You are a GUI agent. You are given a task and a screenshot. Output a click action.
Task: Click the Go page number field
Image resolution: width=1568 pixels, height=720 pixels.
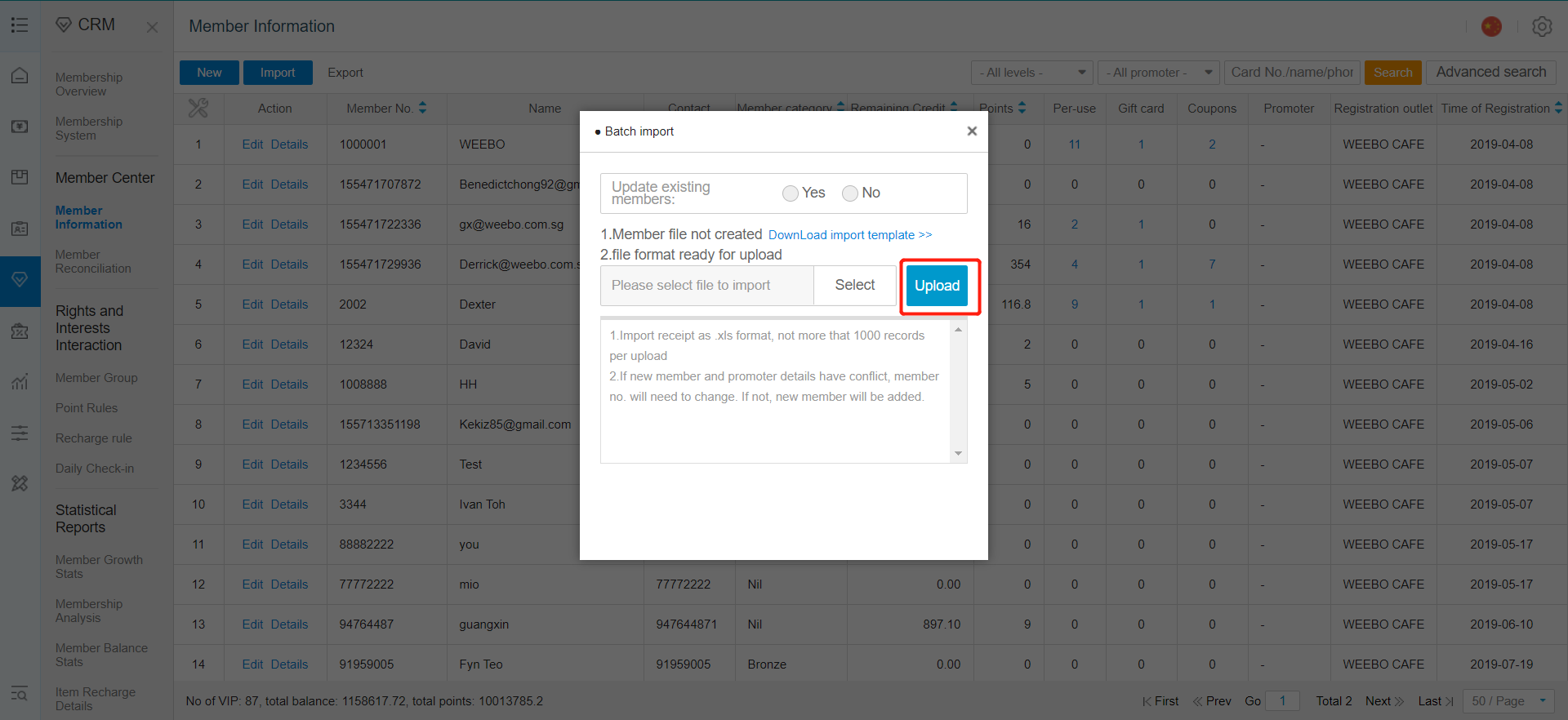coord(1283,701)
